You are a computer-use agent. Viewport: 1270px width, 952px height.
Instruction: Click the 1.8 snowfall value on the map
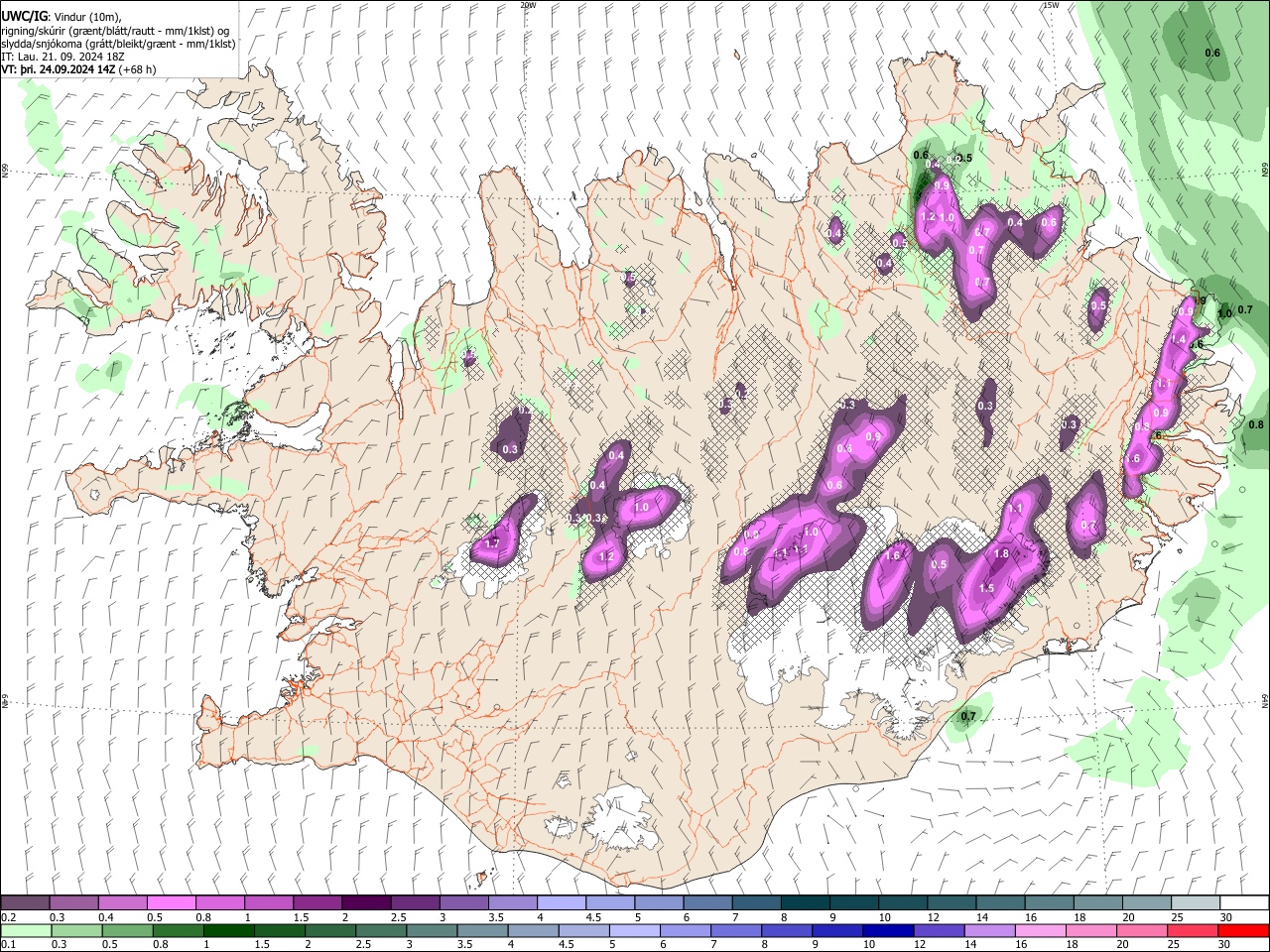1001,554
